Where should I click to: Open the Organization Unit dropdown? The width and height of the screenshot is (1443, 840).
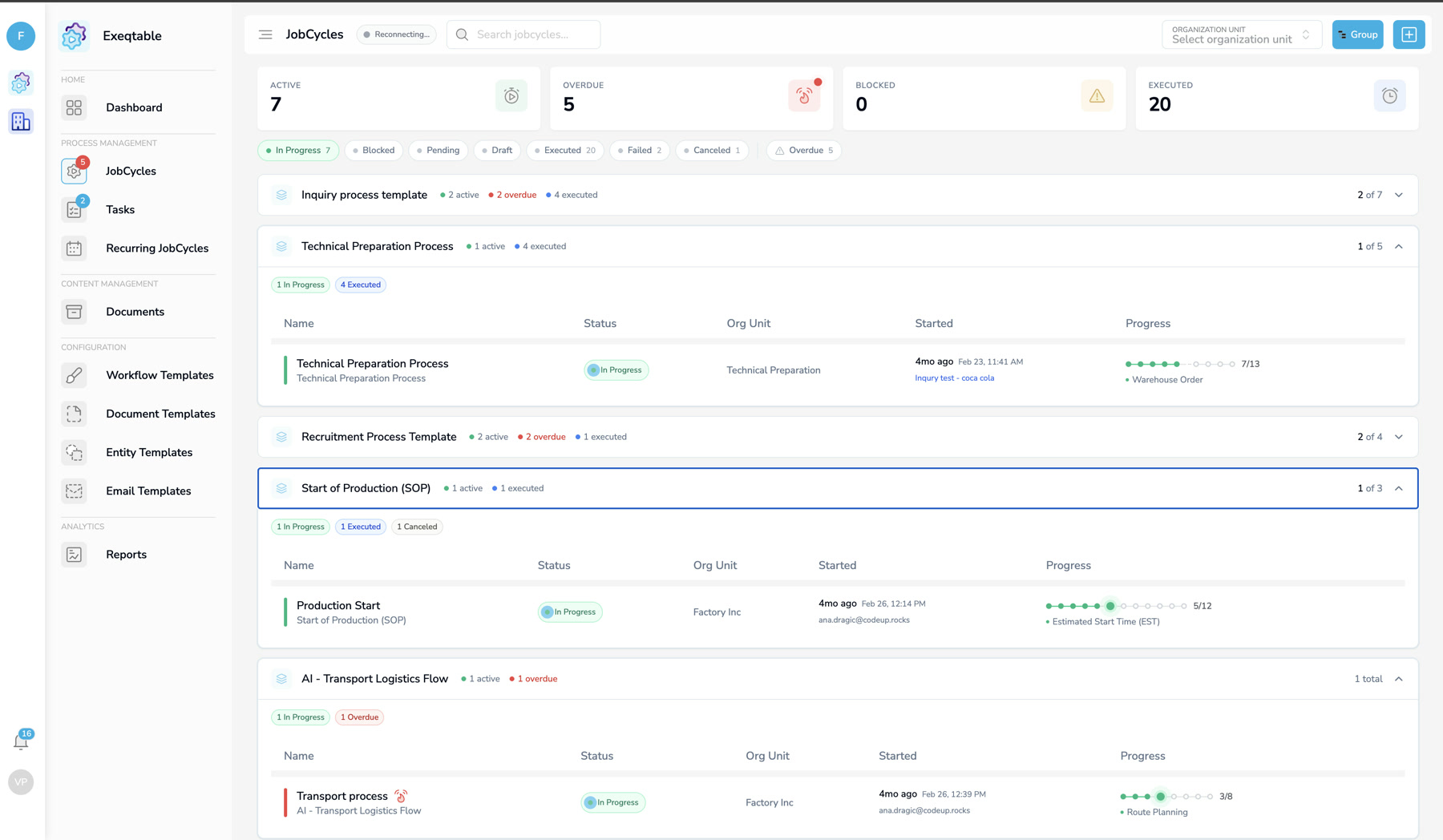(x=1241, y=34)
